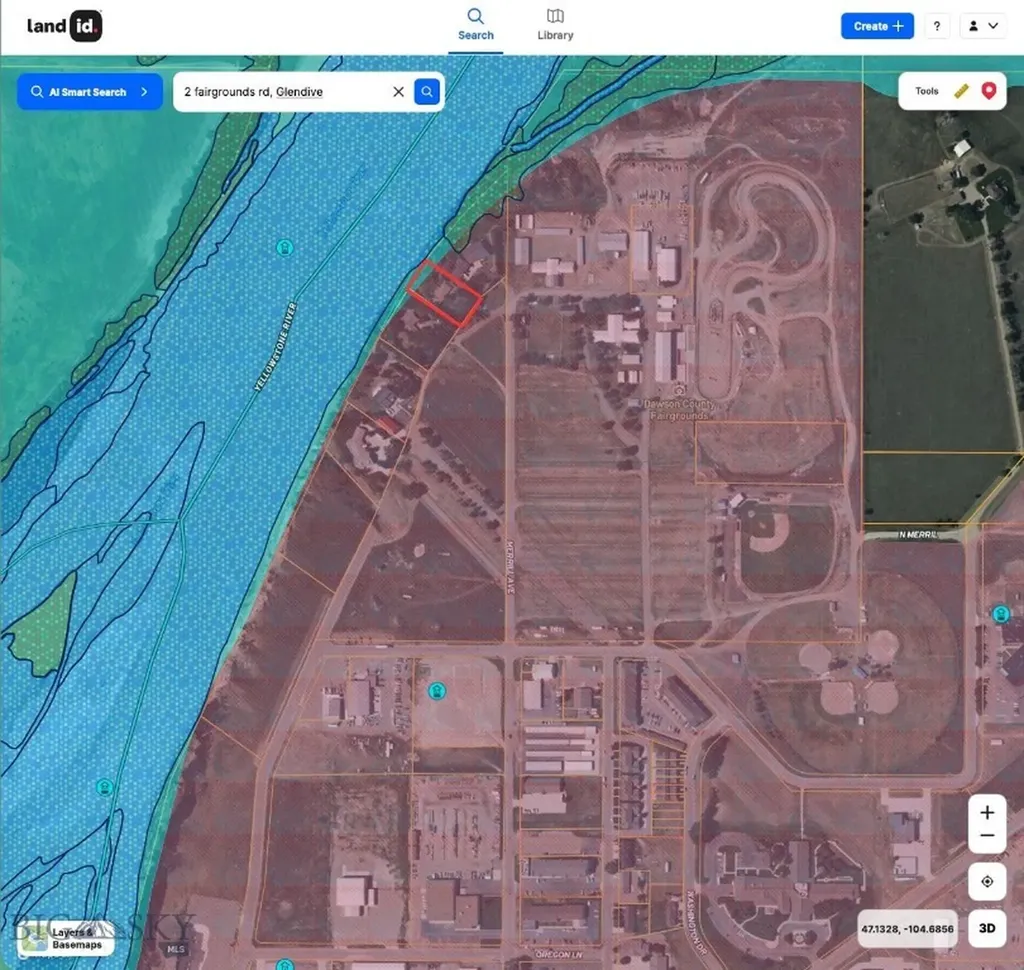Open the Search tab
This screenshot has width=1024, height=970.
(x=475, y=25)
